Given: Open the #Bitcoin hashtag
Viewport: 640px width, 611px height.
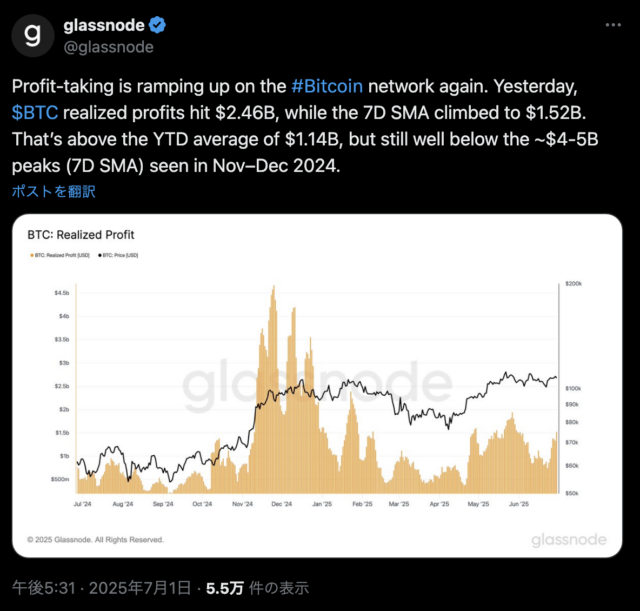Looking at the screenshot, I should 327,87.
